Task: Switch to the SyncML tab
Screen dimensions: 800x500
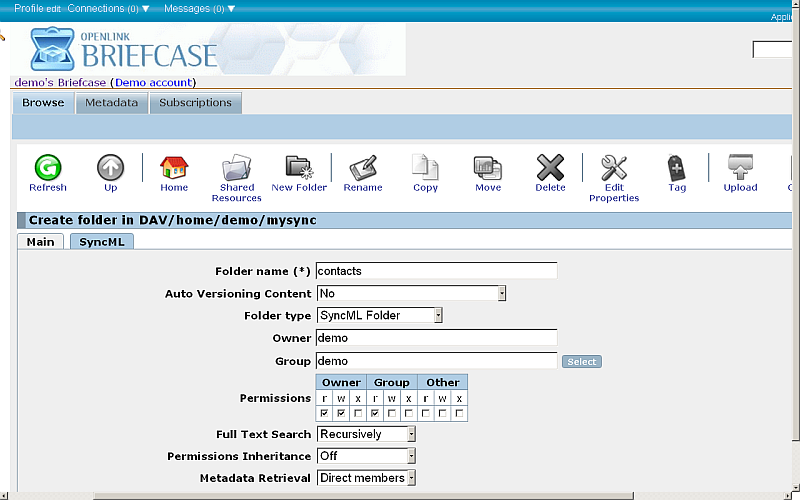Action: (x=100, y=242)
